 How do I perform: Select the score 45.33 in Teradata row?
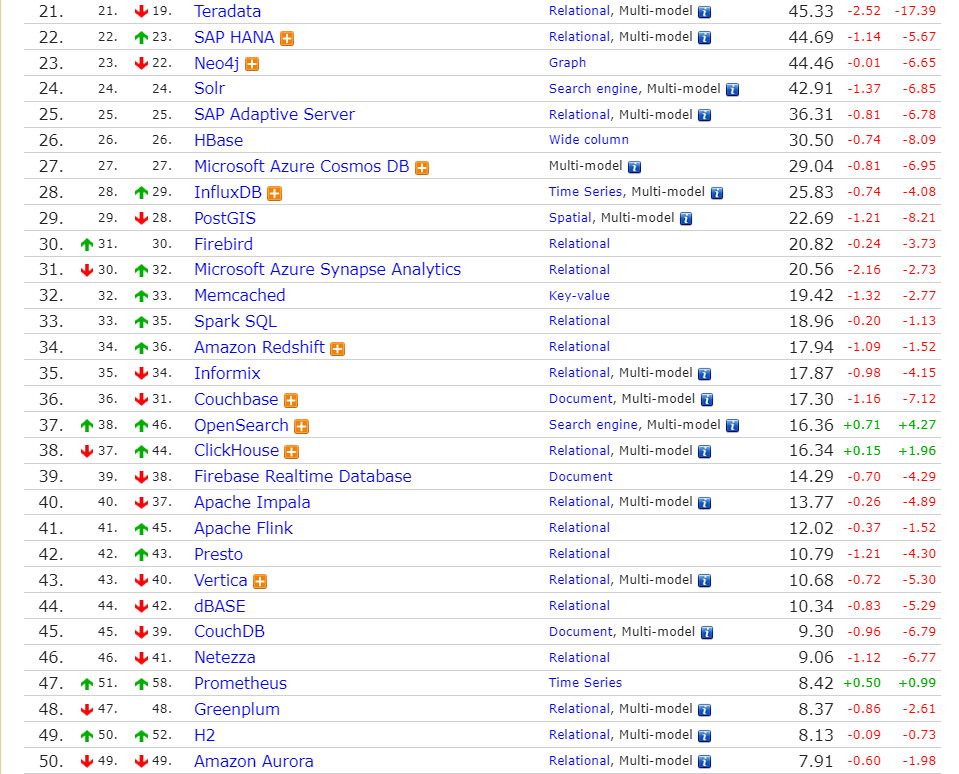811,11
